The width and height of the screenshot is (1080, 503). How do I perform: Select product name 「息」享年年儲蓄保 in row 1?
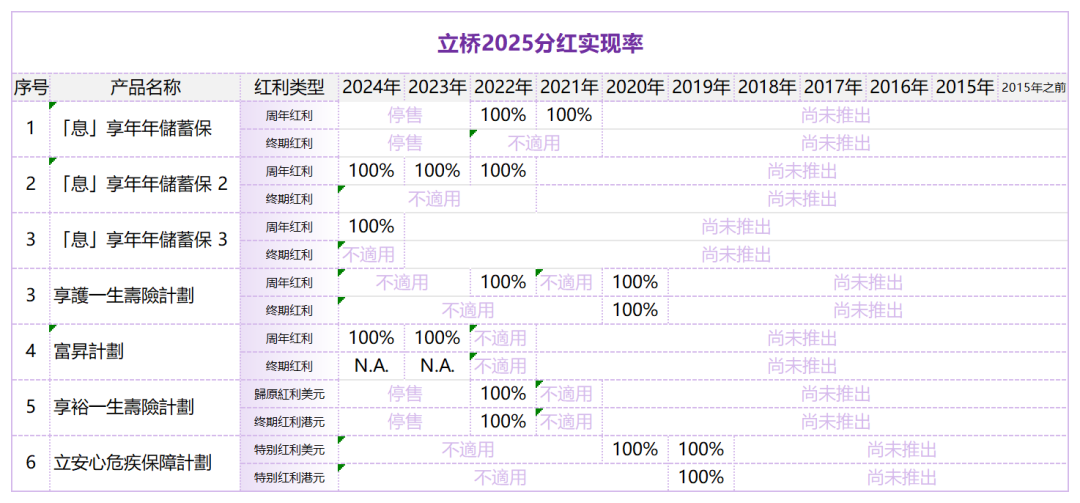click(x=145, y=129)
